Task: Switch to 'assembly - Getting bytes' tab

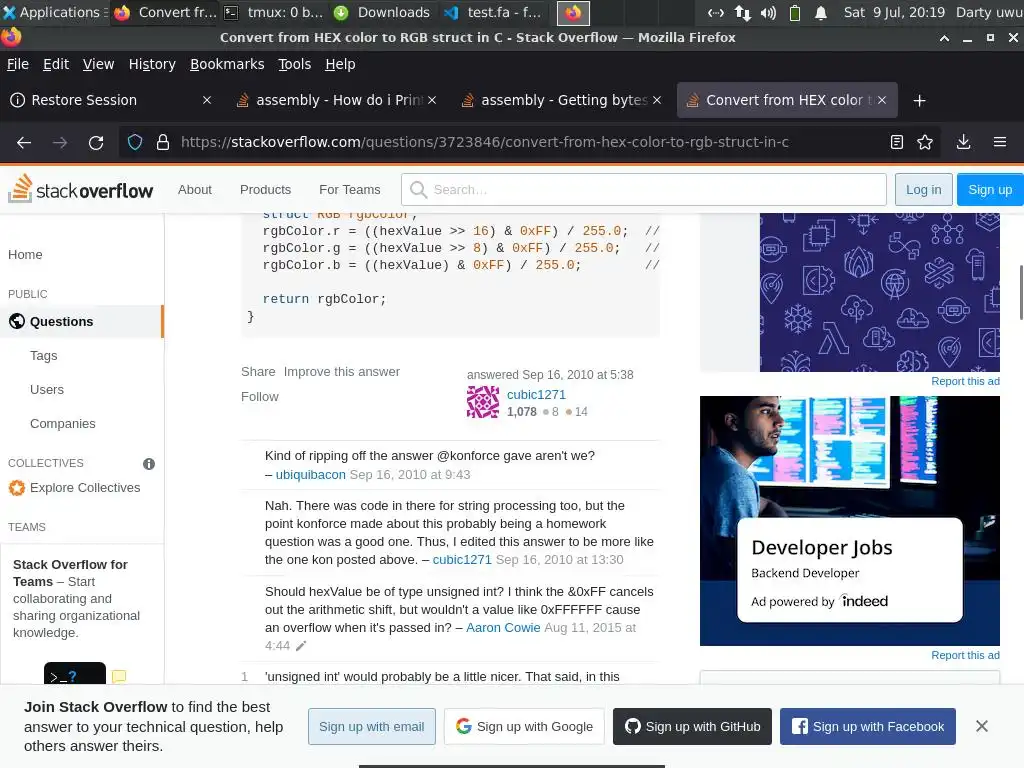Action: [561, 100]
